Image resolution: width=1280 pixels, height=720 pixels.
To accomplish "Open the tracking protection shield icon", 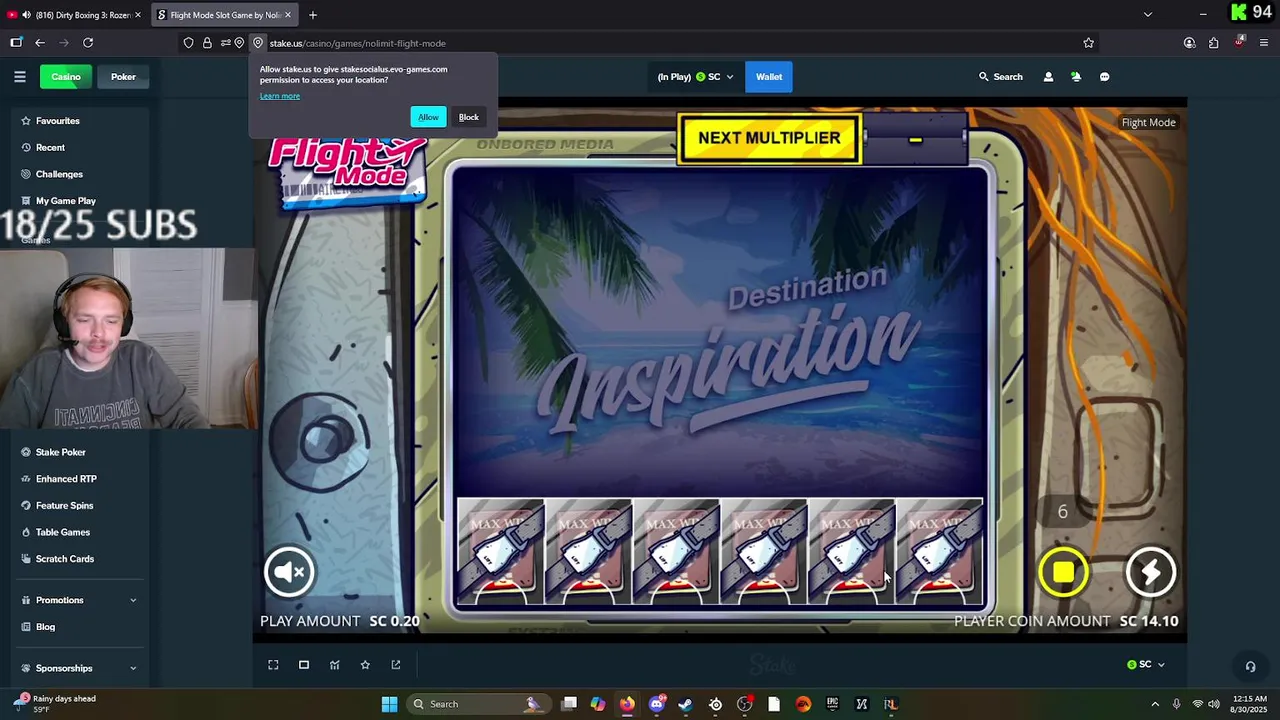I will click(188, 43).
